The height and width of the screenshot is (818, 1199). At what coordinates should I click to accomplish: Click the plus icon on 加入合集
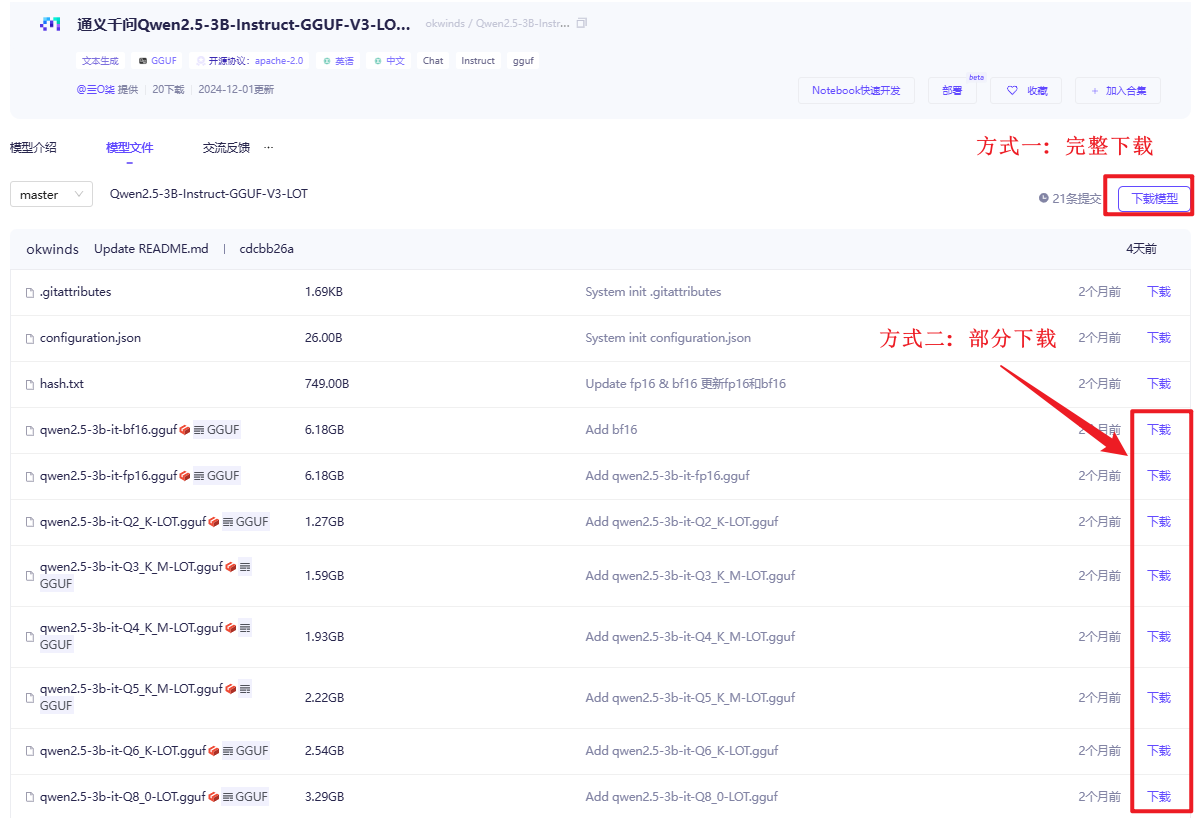tap(1095, 91)
